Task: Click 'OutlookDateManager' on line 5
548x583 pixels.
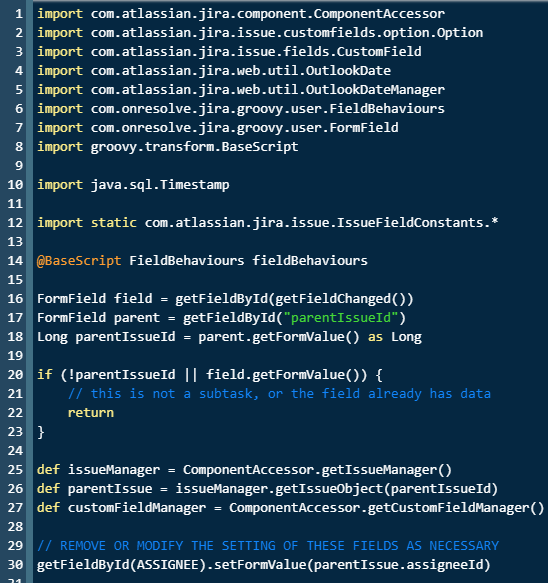Action: point(375,90)
